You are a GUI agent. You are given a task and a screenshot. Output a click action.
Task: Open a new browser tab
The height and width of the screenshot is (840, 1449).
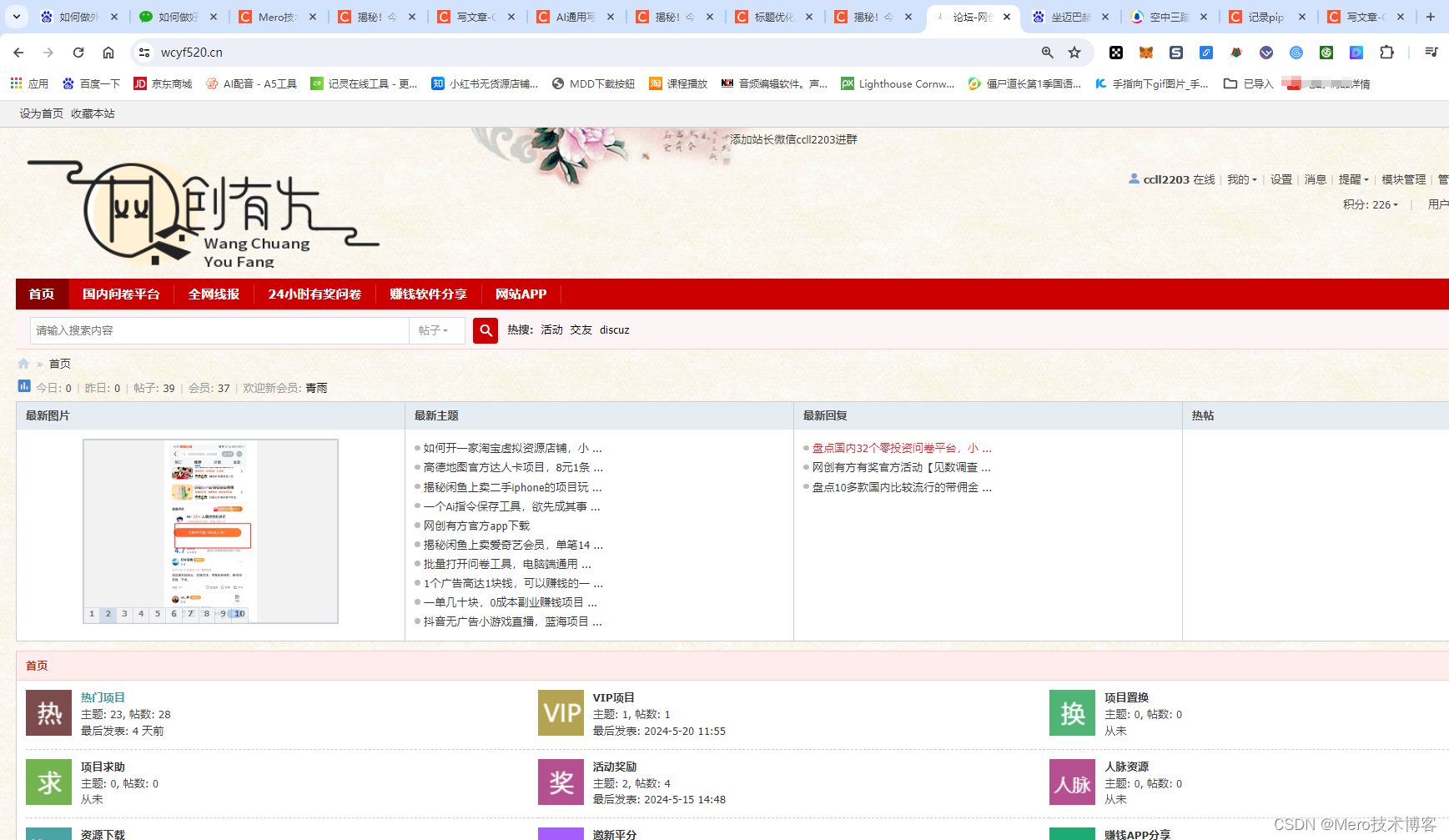click(x=1431, y=17)
